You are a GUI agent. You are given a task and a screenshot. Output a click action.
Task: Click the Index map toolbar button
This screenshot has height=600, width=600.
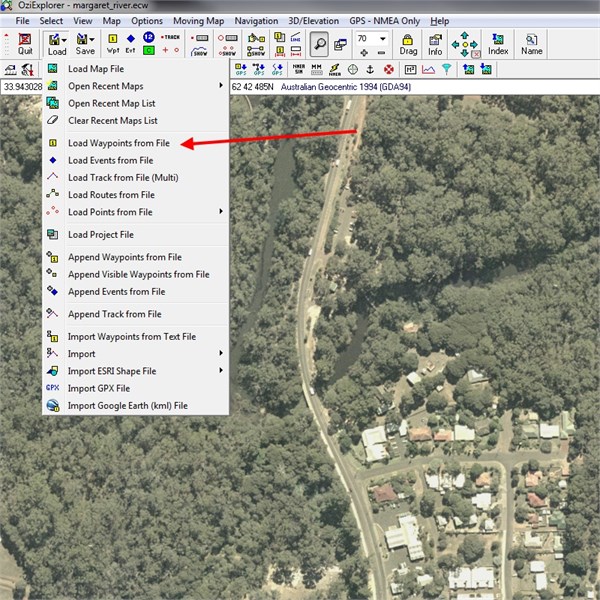498,44
